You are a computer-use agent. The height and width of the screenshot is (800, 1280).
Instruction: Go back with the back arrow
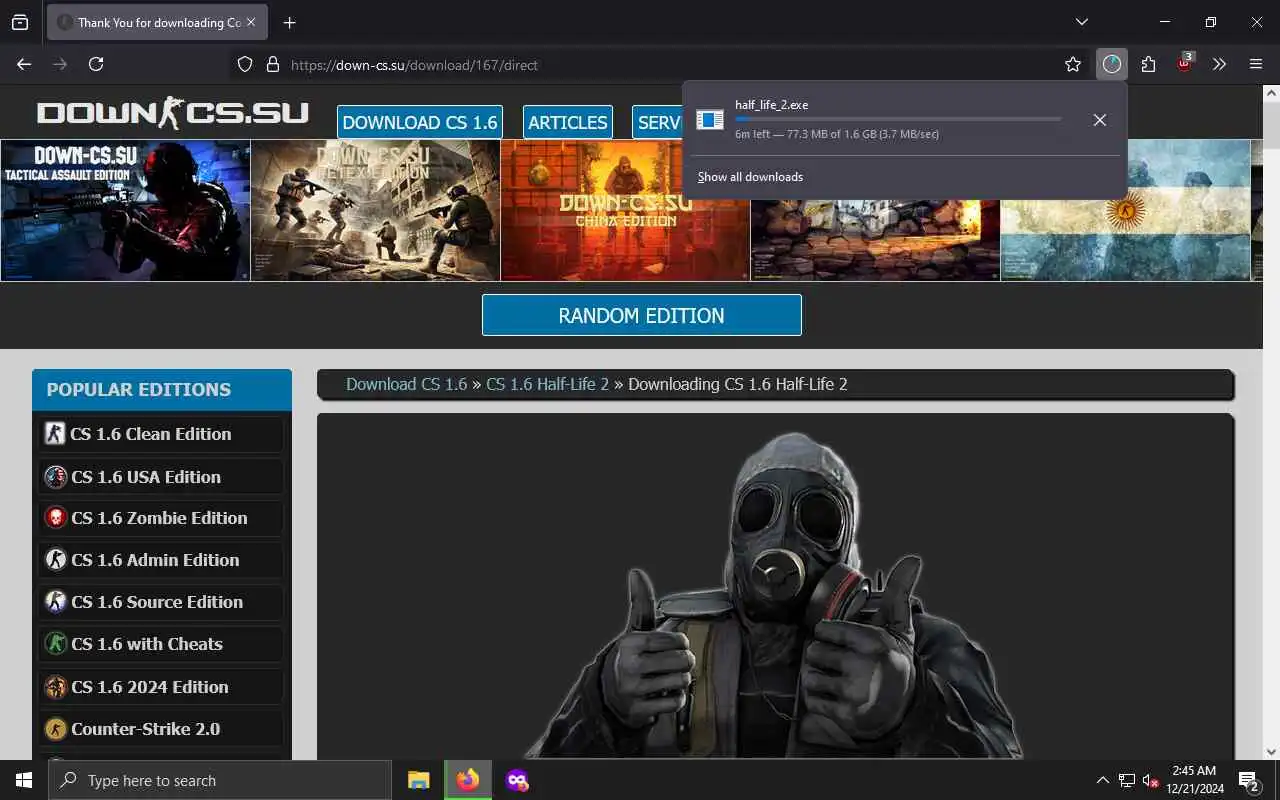(x=24, y=64)
